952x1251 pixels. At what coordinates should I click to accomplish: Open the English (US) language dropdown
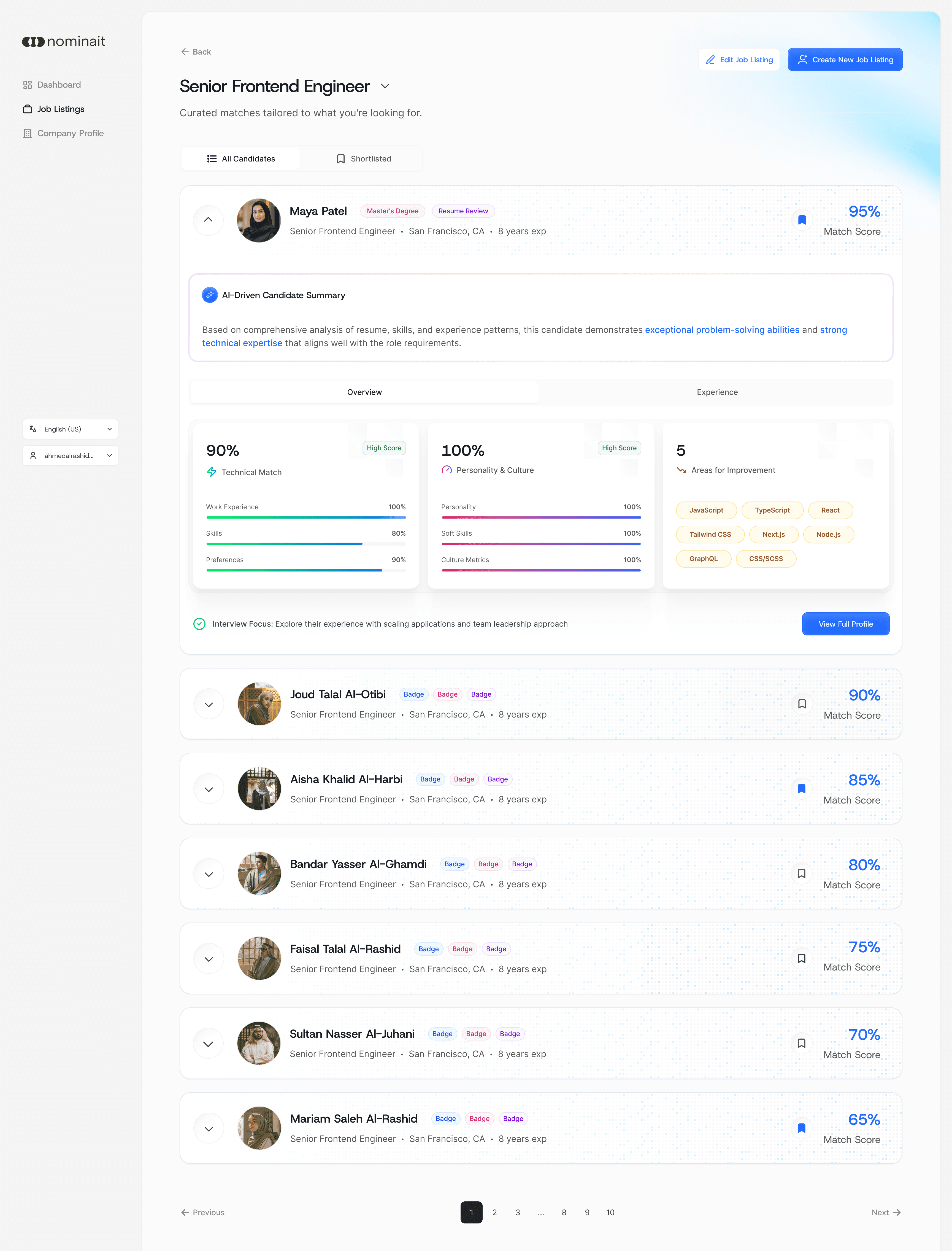click(x=70, y=429)
